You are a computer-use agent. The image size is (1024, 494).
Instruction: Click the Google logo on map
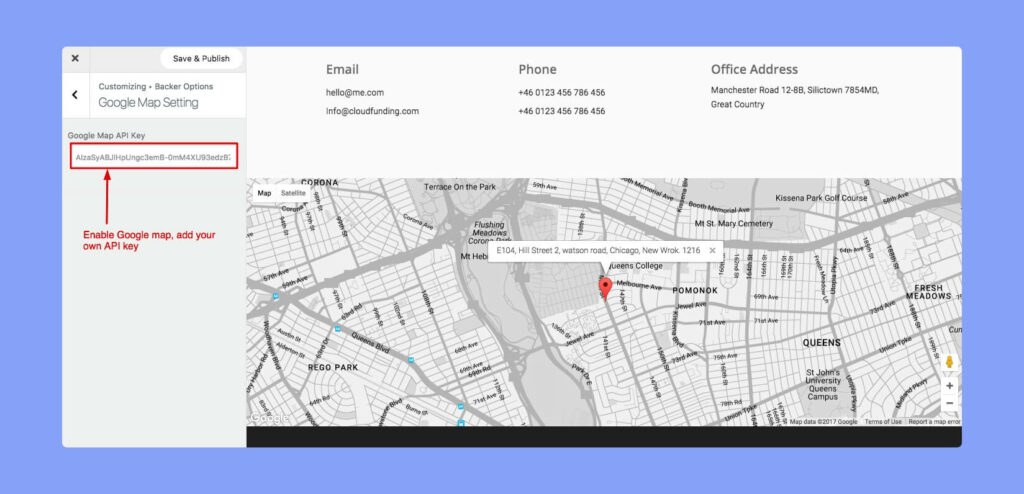tap(269, 418)
